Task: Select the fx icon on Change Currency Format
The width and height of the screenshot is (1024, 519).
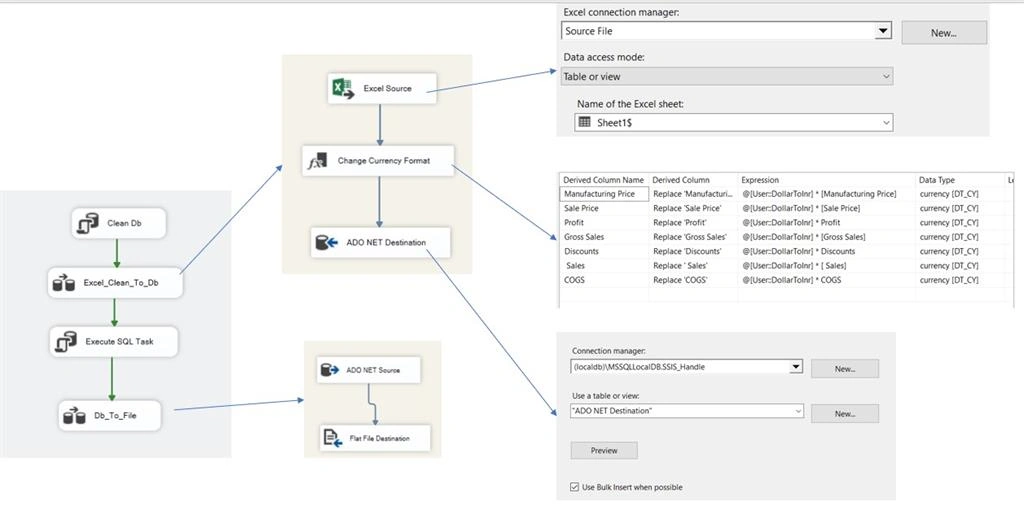Action: [x=317, y=161]
